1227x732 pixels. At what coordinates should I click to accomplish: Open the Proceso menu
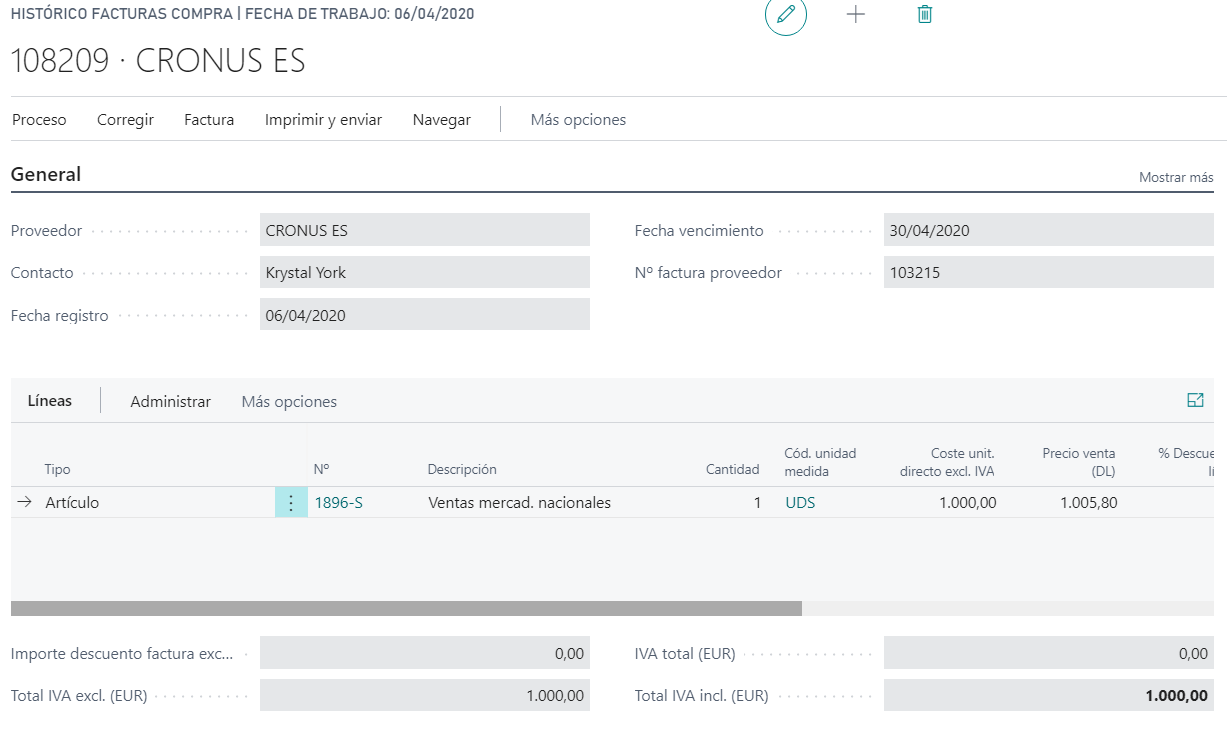click(39, 120)
